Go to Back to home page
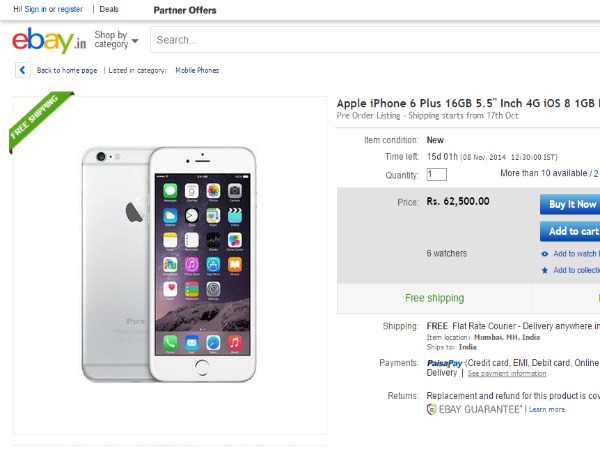The width and height of the screenshot is (600, 450). [67, 70]
